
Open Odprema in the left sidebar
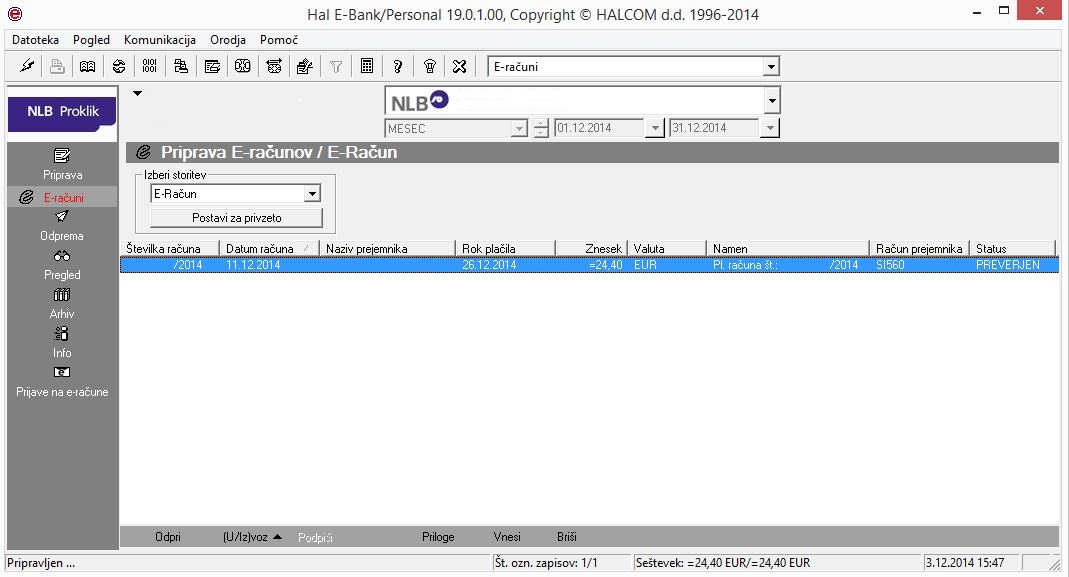click(62, 226)
